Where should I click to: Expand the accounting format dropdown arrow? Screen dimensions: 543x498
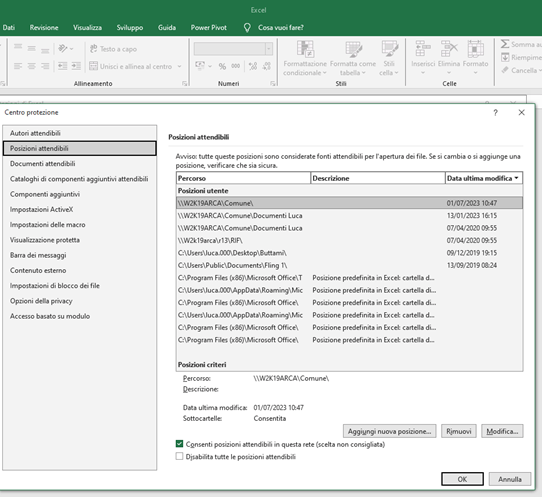(210, 66)
